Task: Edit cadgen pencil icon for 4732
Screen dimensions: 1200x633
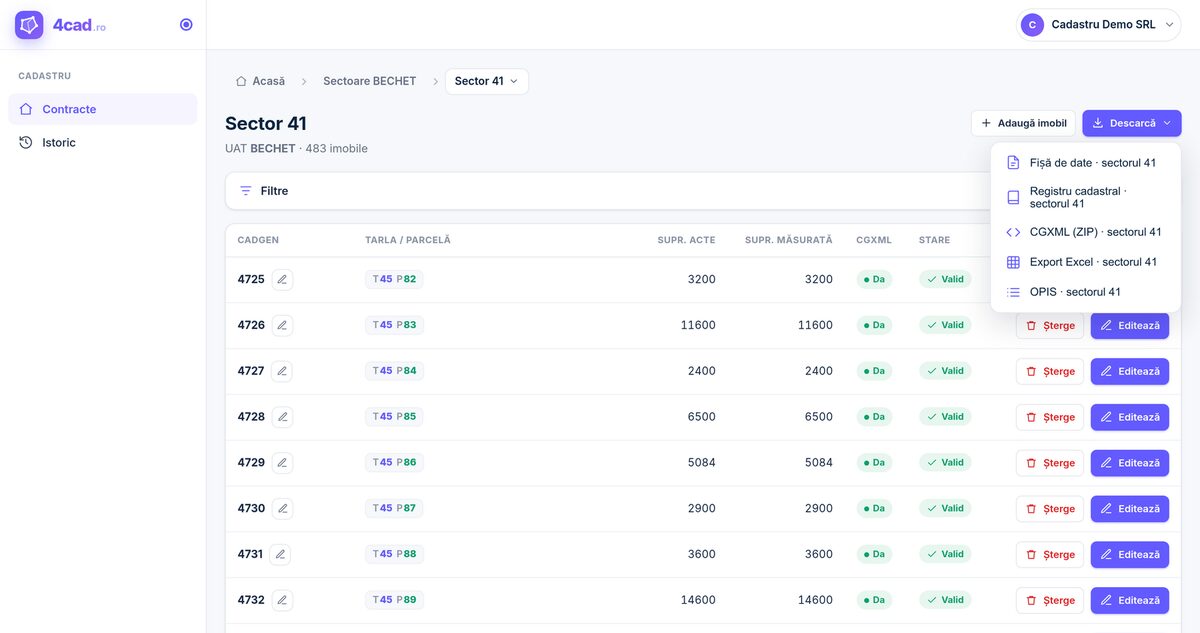Action: [x=283, y=600]
